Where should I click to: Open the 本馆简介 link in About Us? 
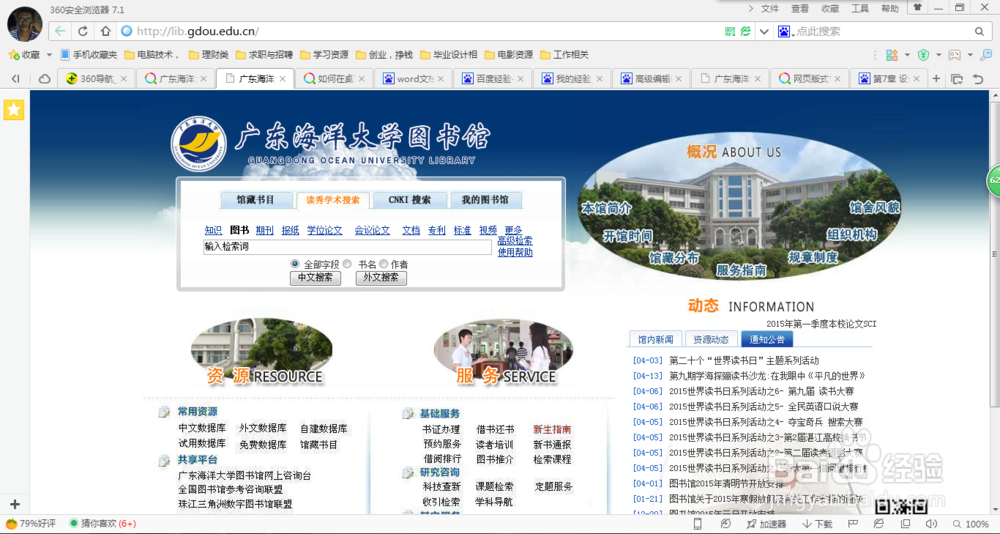coord(606,208)
